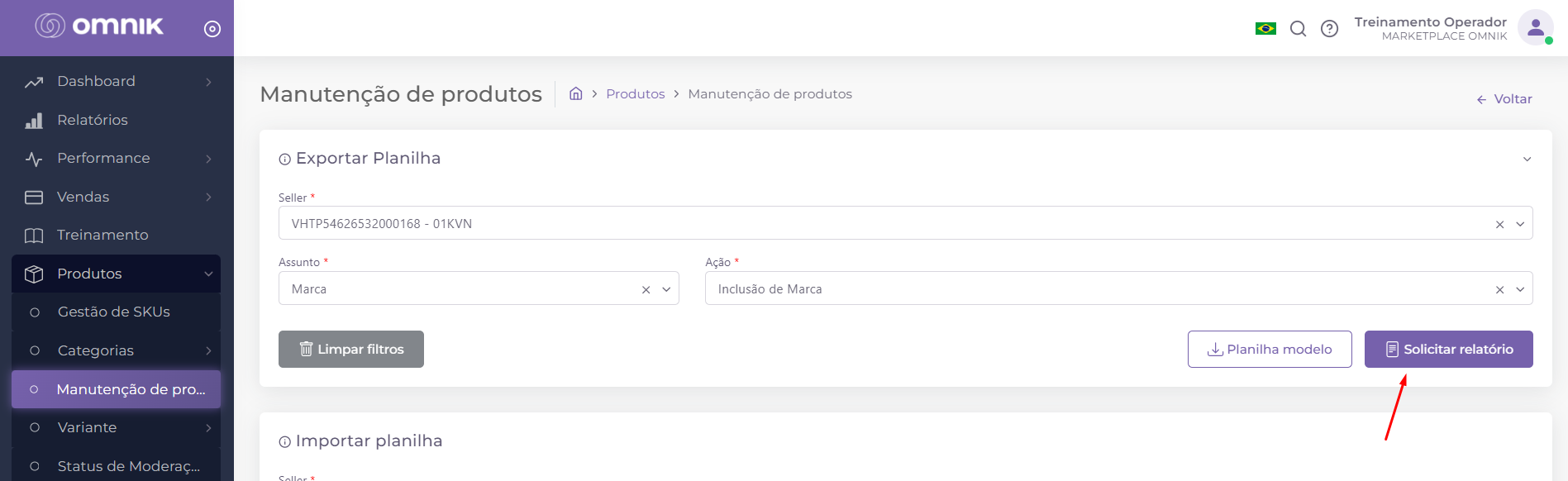Click the Manutenção de produtos breadcrumb text

pyautogui.click(x=770, y=93)
